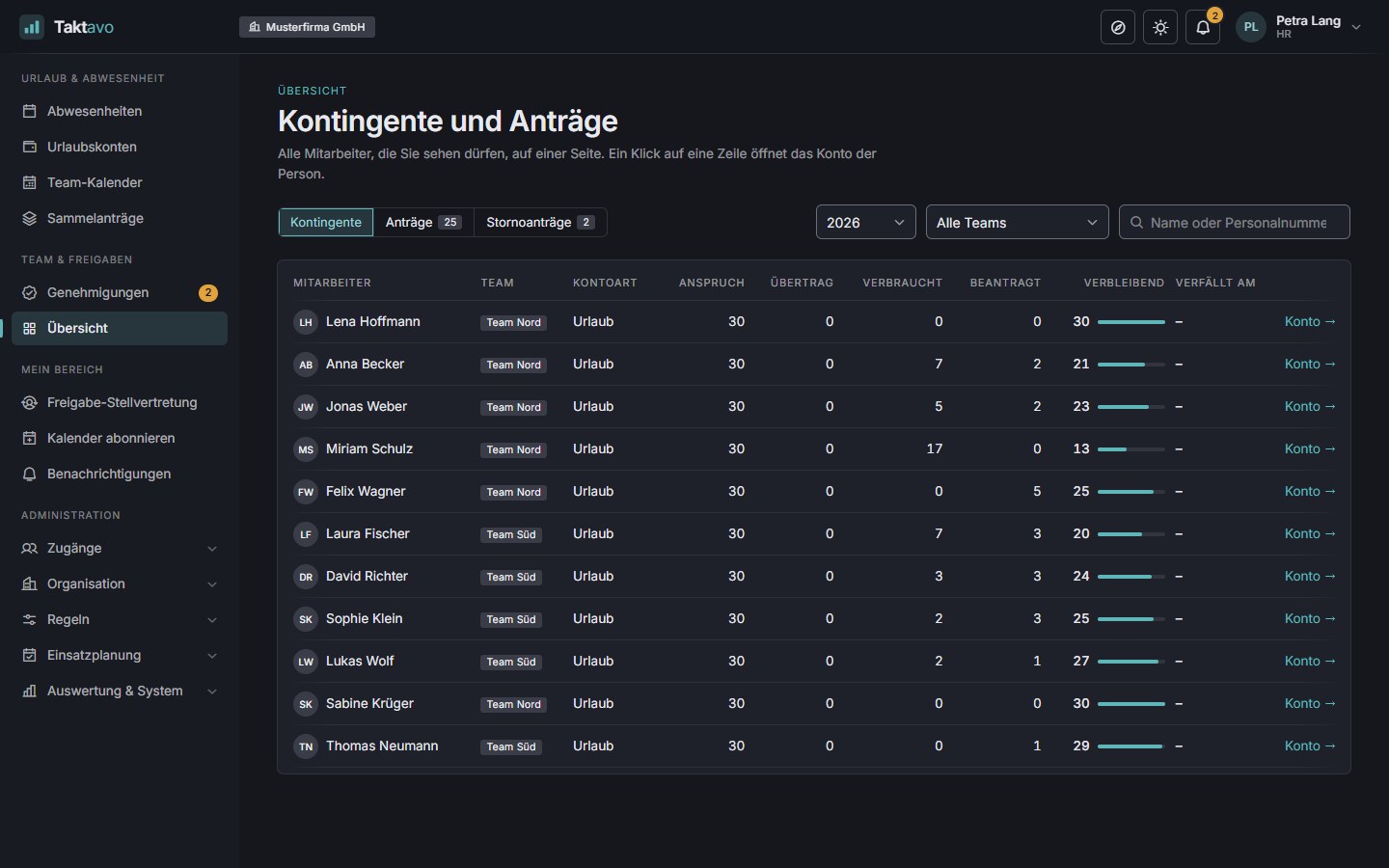Open Konto link for Lena Hoffmann

pos(1310,321)
